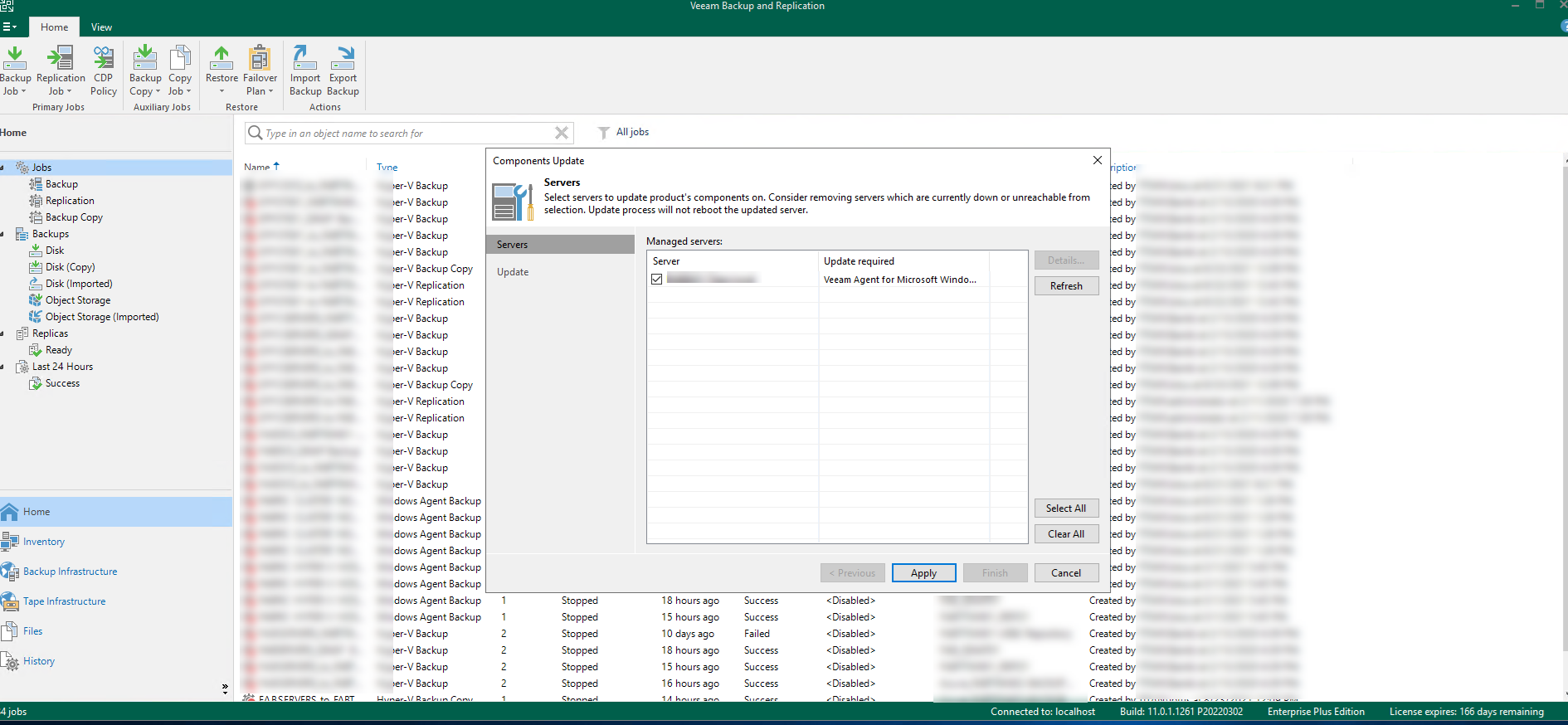
Task: Select the CDP Policy ribbon icon
Action: tap(103, 58)
